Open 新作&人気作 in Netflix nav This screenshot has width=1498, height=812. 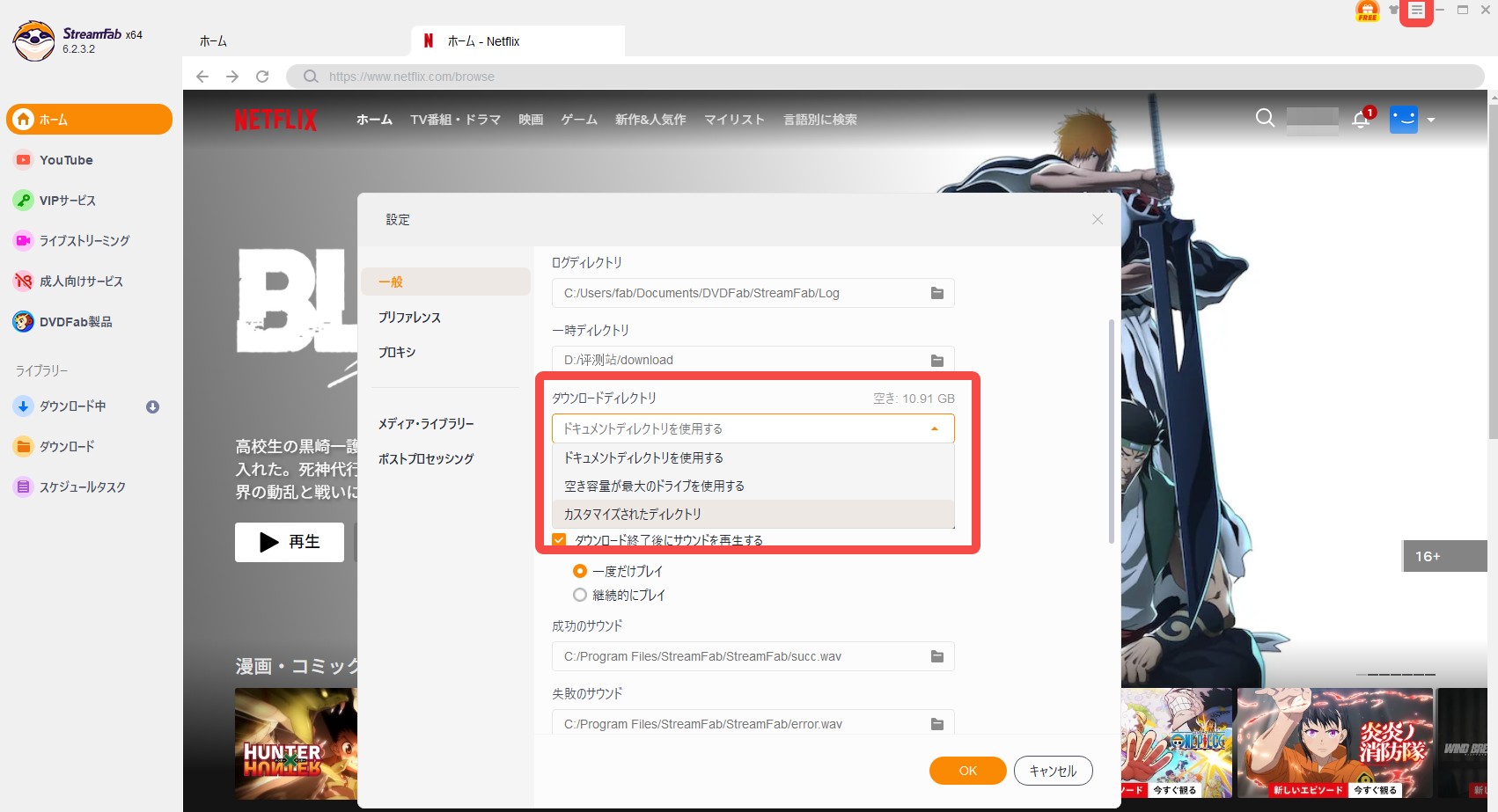tap(650, 120)
